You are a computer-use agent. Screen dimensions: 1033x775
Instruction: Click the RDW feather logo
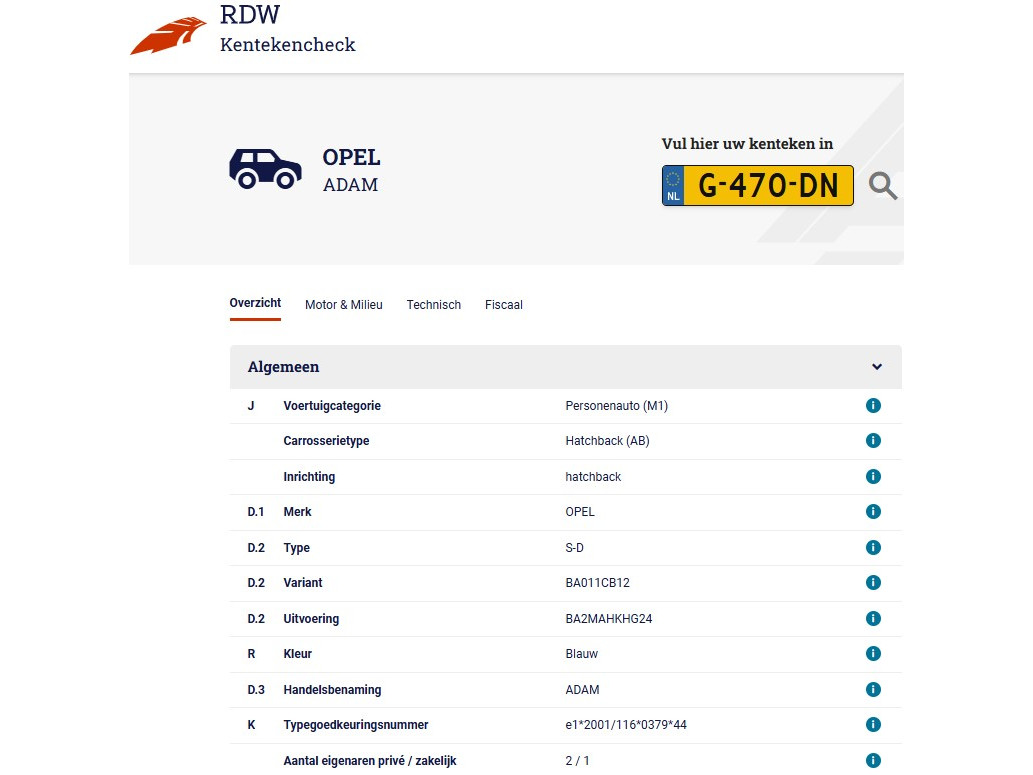pos(168,36)
